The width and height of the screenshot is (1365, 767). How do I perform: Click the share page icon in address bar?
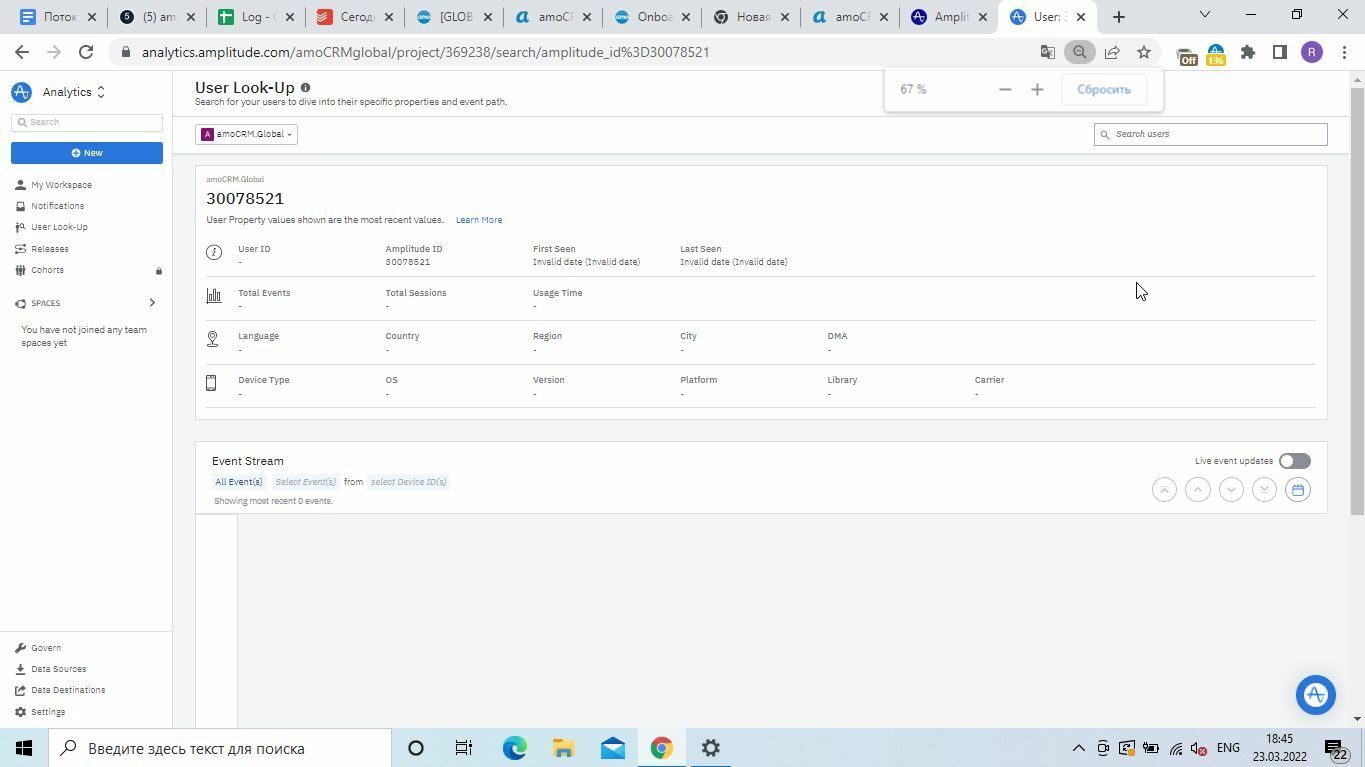tap(1112, 52)
